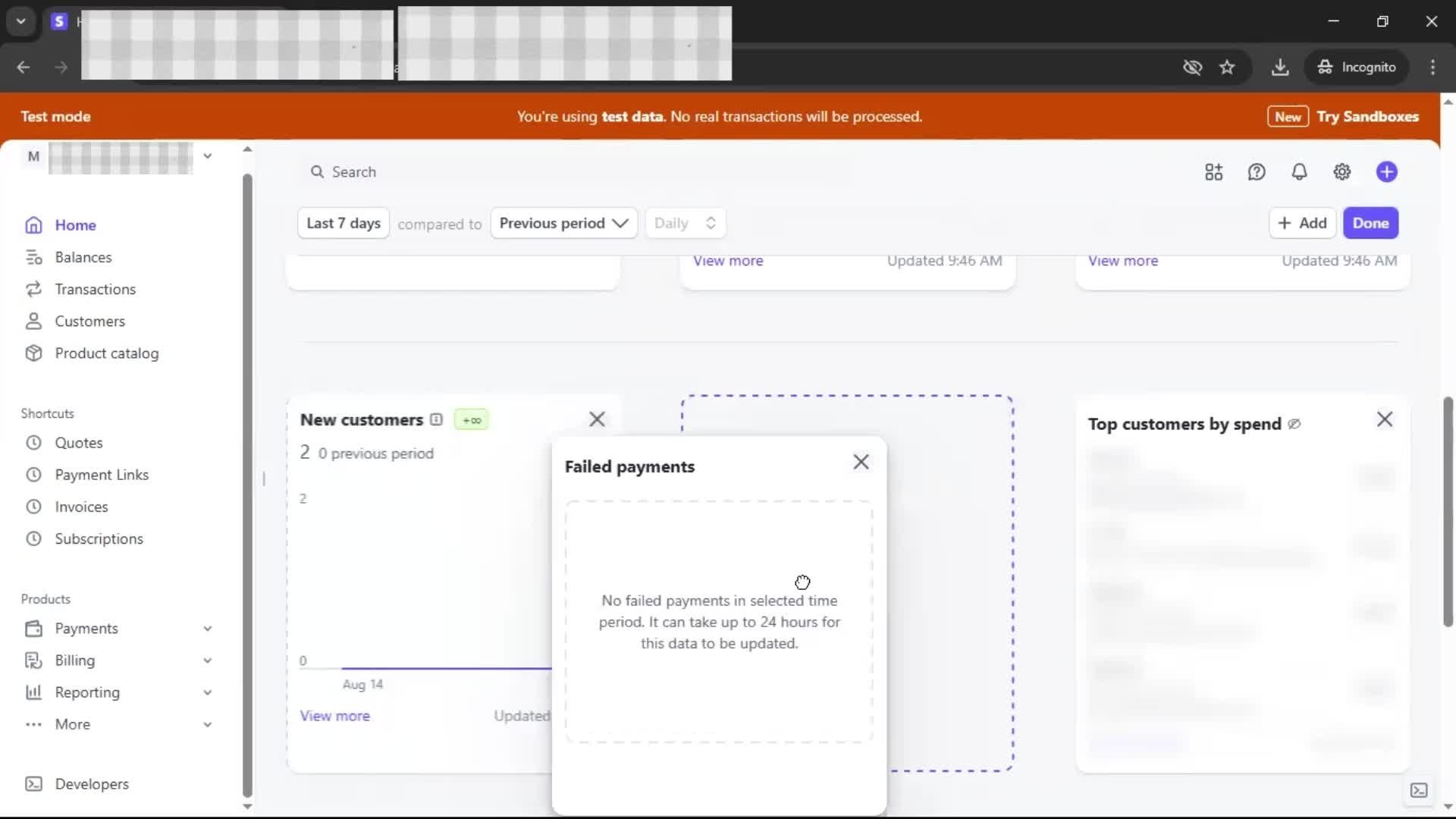Remove Top customers by spend widget

coord(1384,419)
